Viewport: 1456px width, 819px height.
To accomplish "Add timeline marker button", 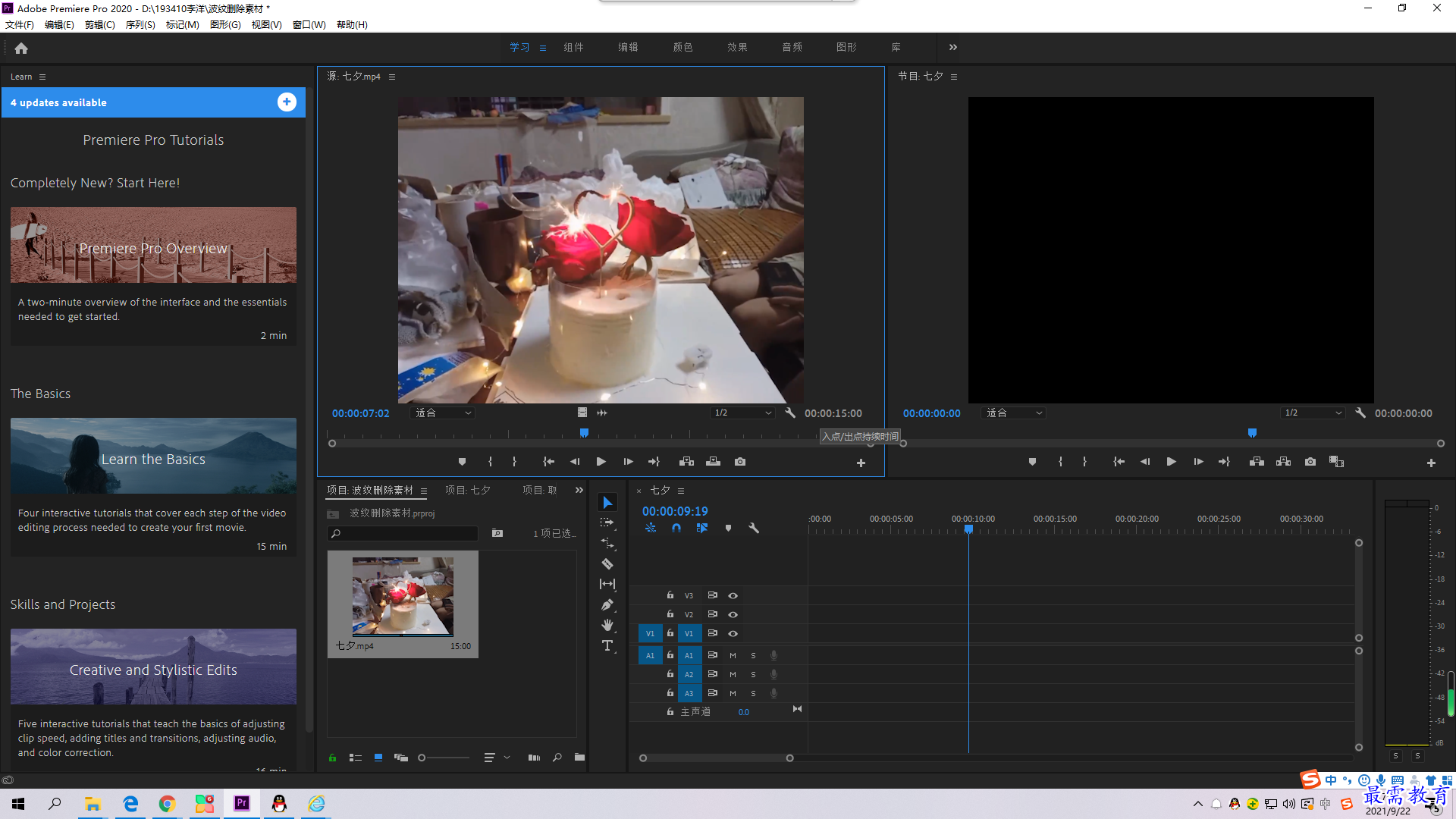I will tap(728, 528).
